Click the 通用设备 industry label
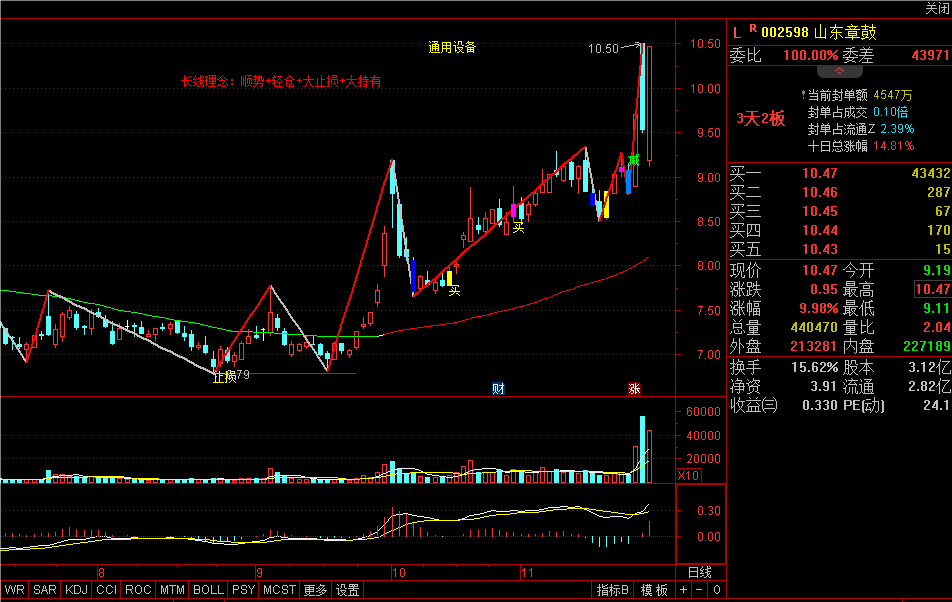952x602 pixels. [x=452, y=47]
